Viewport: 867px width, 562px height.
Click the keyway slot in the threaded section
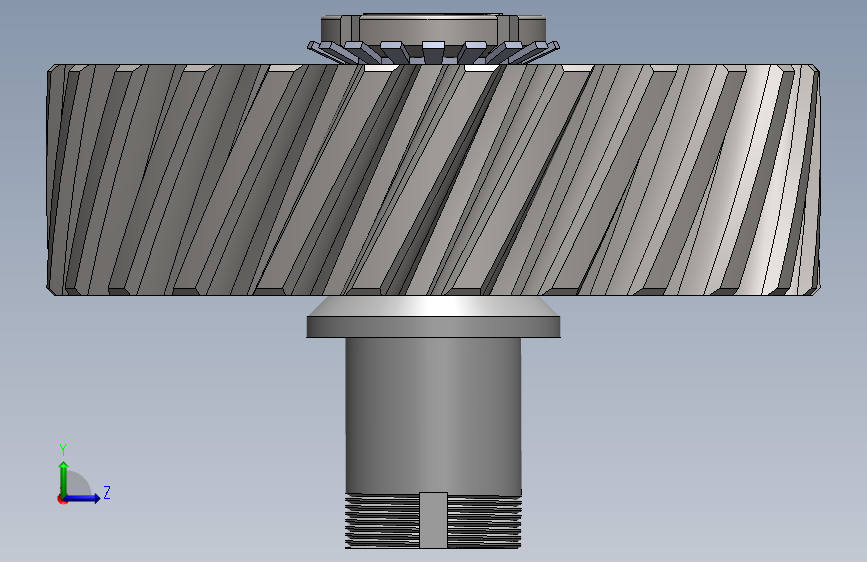point(434,520)
